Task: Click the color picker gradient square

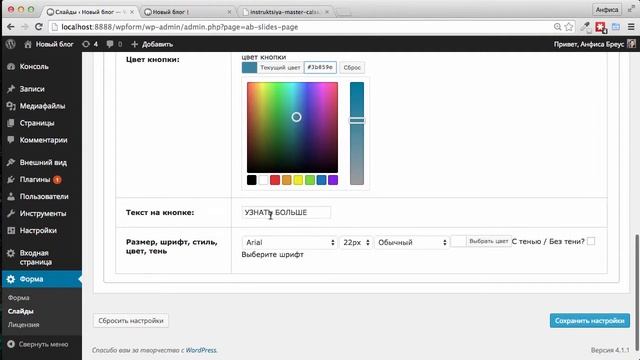Action: (x=292, y=127)
